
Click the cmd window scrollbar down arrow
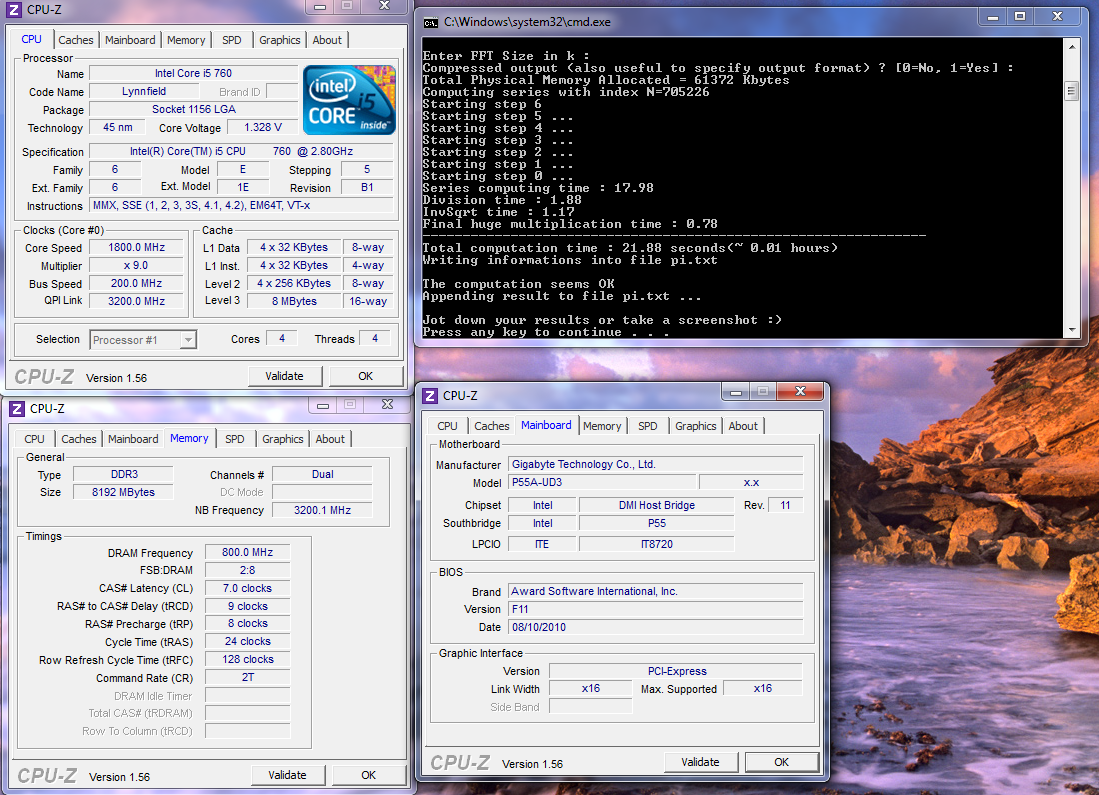click(1072, 329)
